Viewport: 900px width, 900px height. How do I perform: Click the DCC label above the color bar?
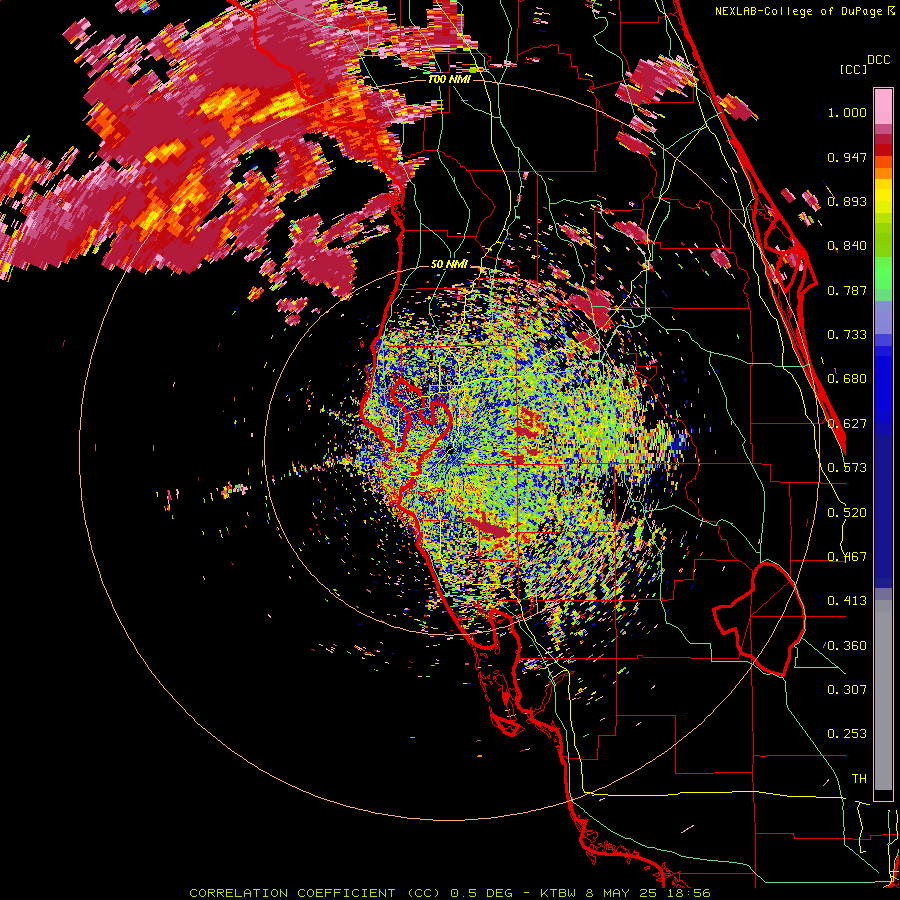879,60
